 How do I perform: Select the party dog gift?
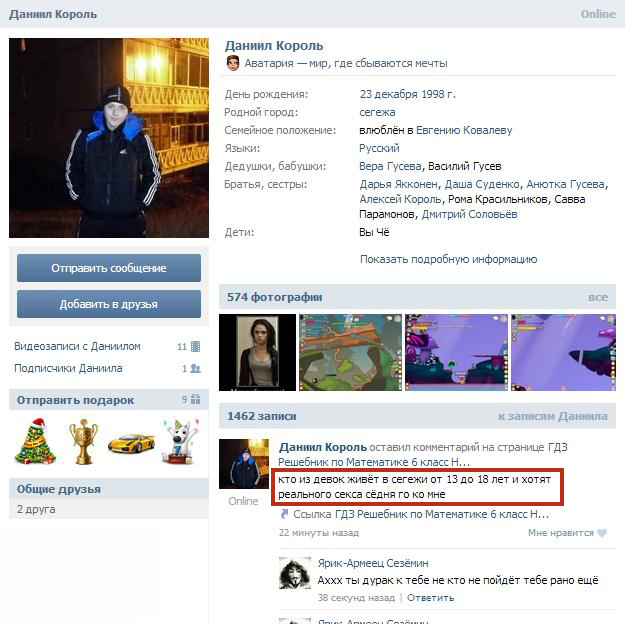pos(180,441)
